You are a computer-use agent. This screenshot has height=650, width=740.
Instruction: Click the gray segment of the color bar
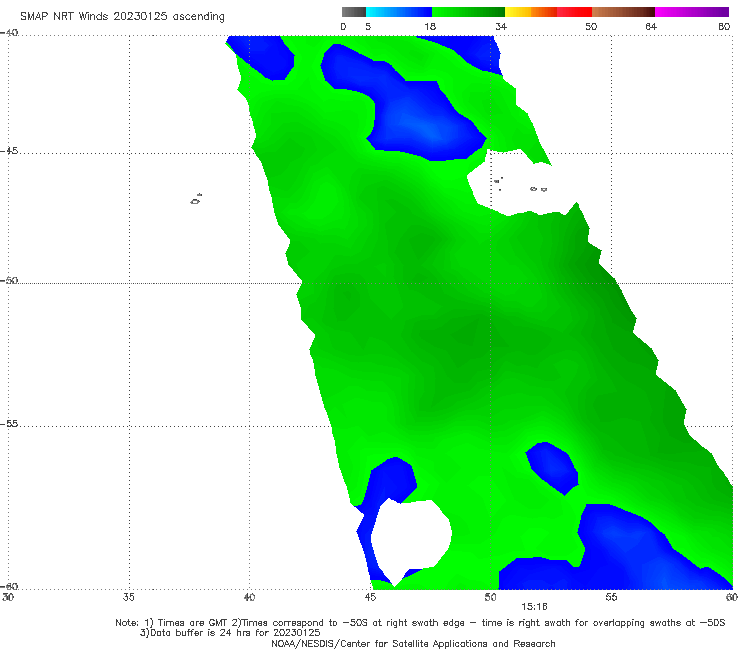click(x=354, y=12)
